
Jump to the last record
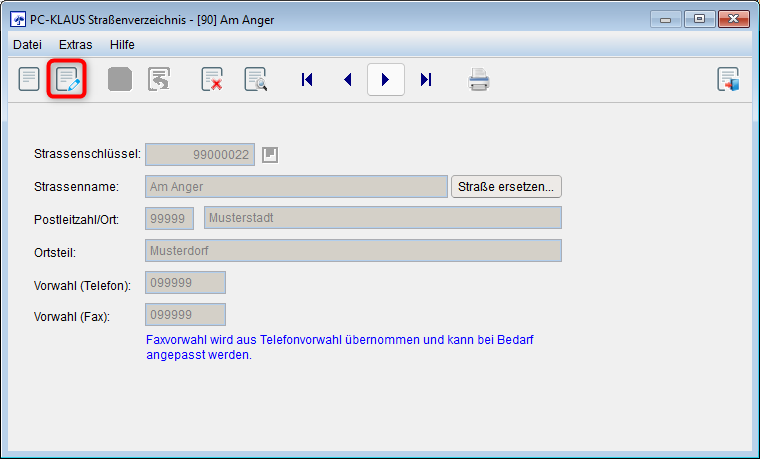pyautogui.click(x=426, y=79)
